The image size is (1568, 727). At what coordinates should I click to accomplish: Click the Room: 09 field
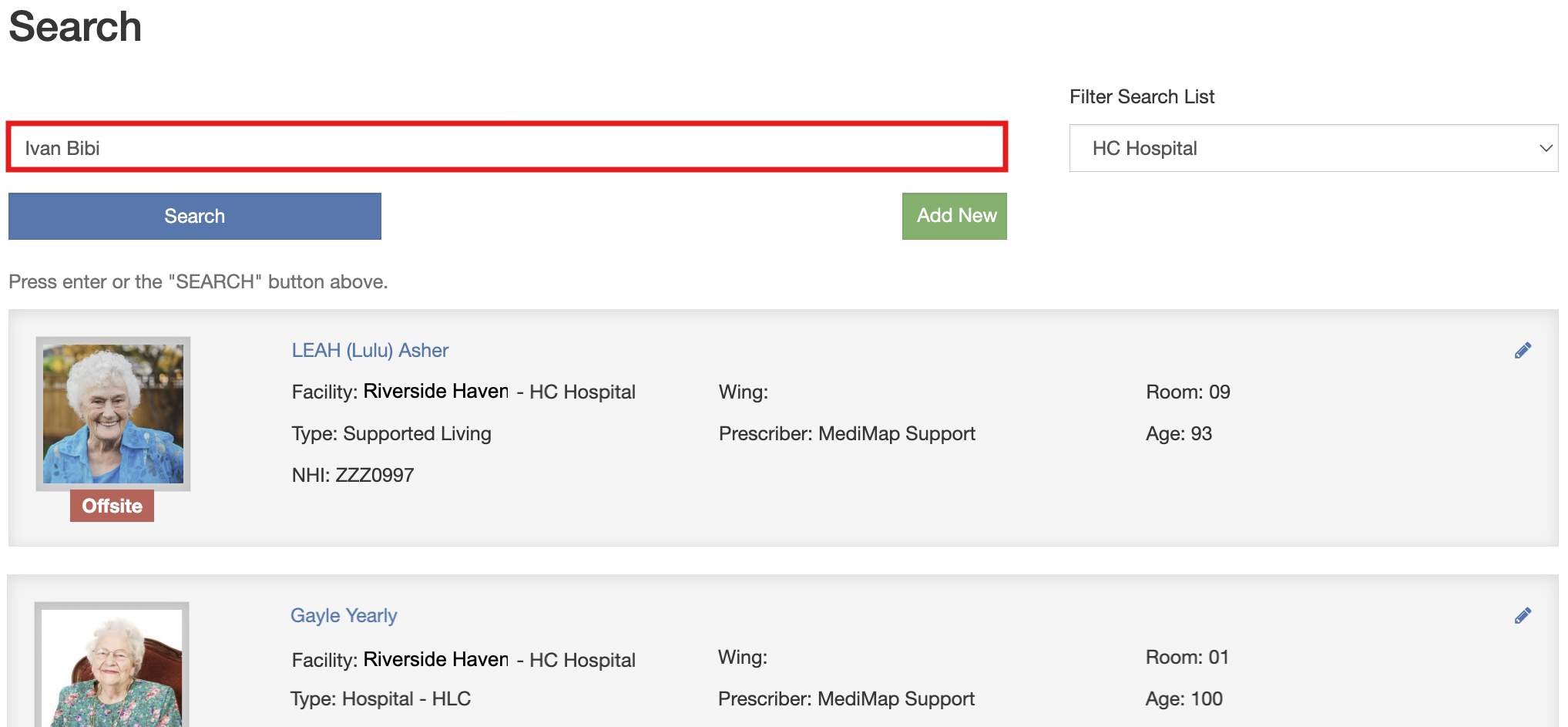[x=1187, y=392]
